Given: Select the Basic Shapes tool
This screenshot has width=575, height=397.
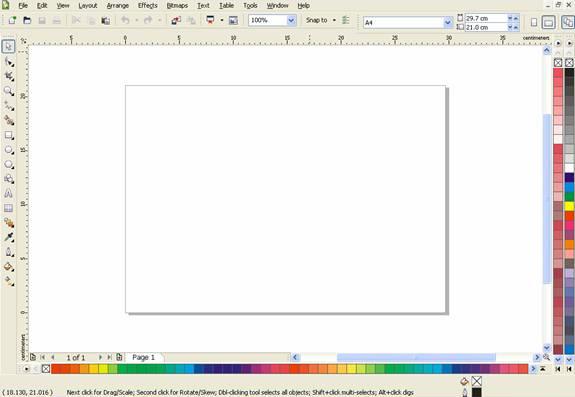Looking at the screenshot, I should click(x=9, y=179).
